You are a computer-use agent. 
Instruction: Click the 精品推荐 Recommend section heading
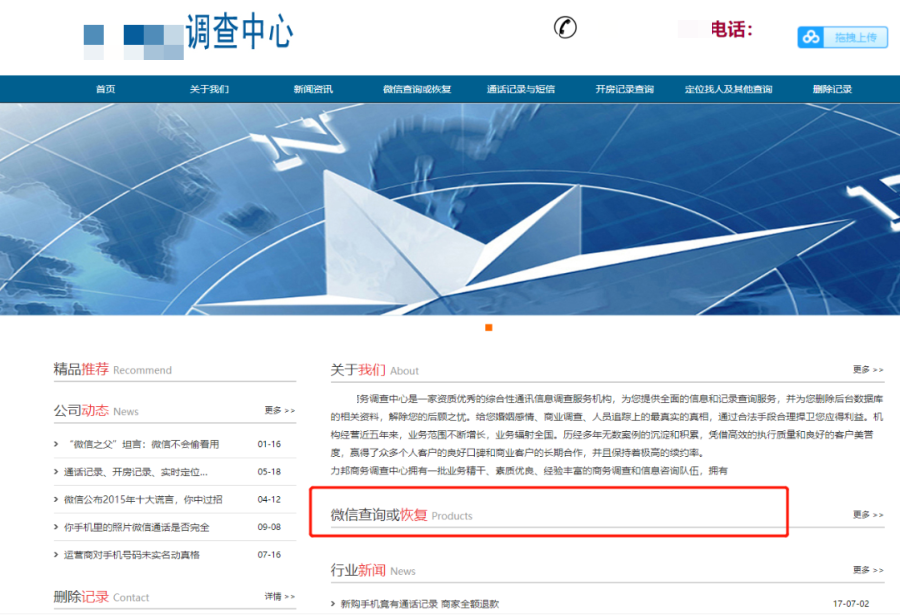(112, 369)
